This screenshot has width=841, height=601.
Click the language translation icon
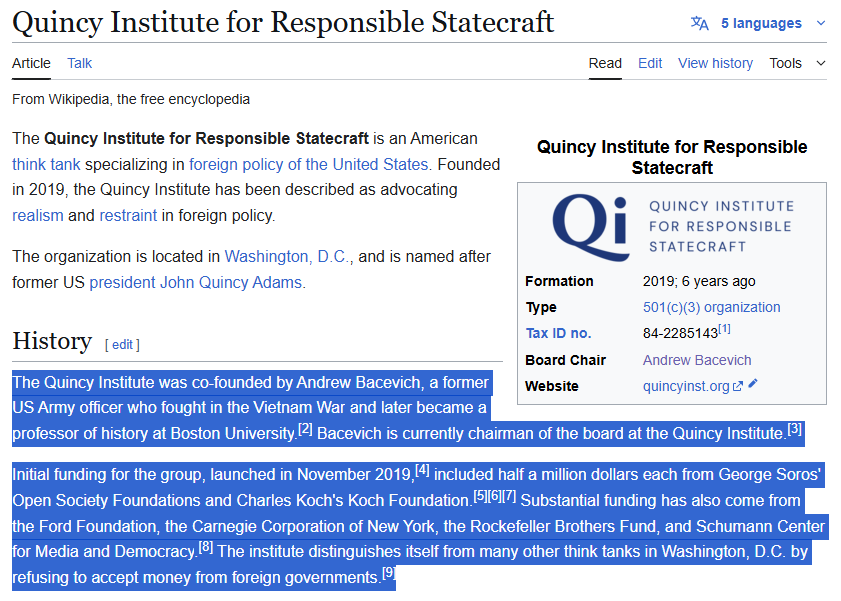(699, 23)
